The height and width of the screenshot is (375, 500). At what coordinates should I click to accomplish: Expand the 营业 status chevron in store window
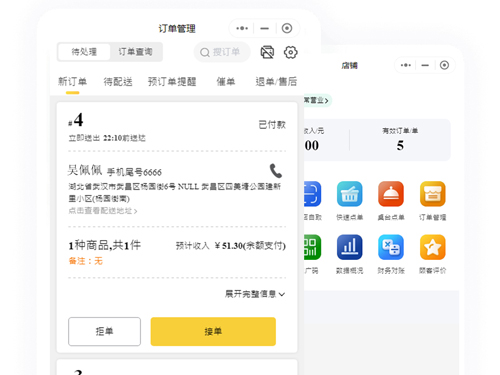(x=326, y=101)
